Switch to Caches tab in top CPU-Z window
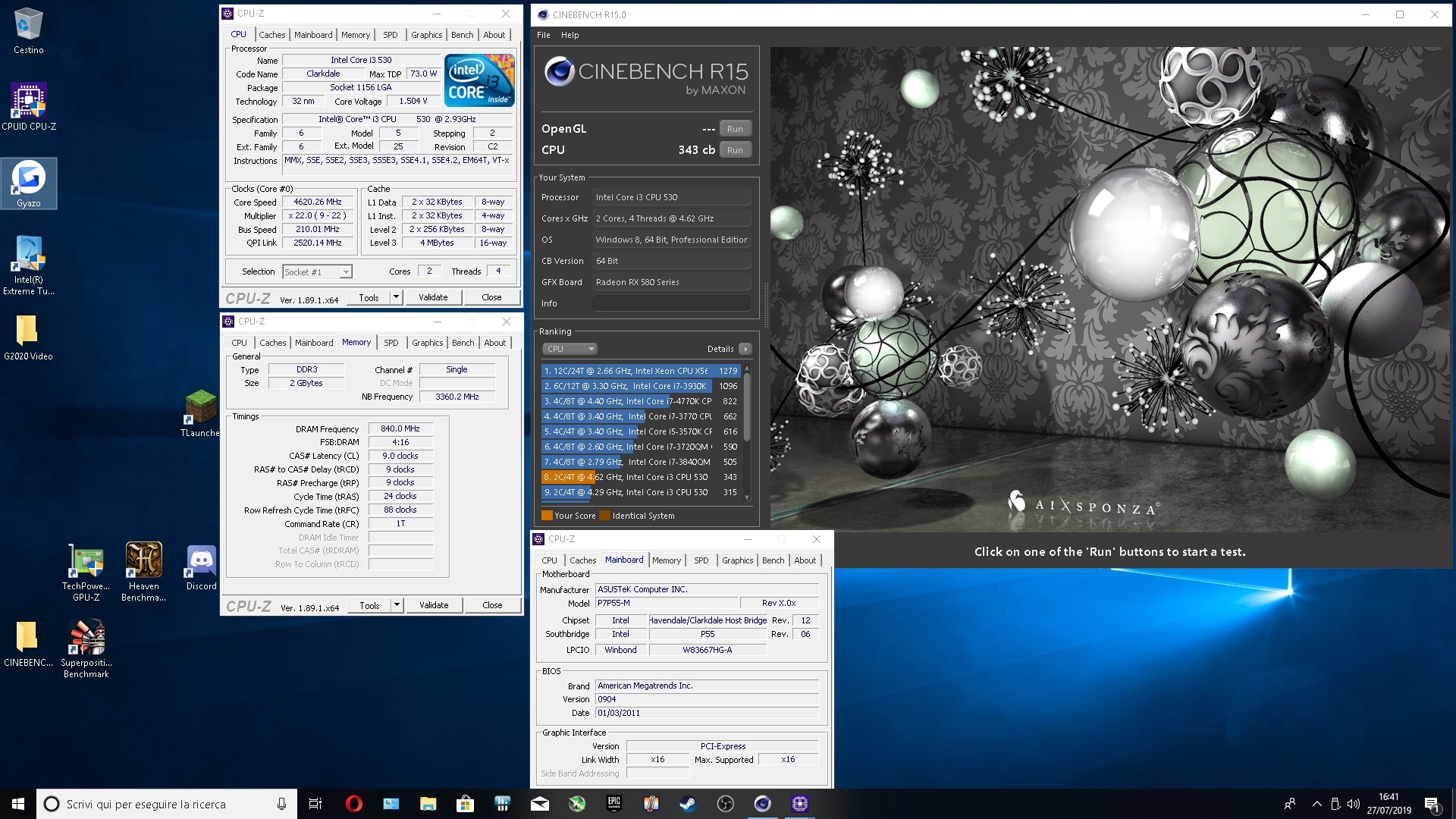The width and height of the screenshot is (1456, 819). pos(271,35)
